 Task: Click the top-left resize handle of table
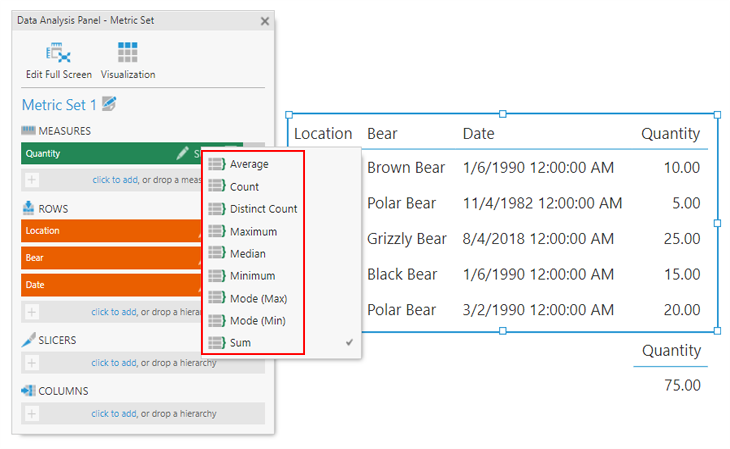[x=289, y=115]
